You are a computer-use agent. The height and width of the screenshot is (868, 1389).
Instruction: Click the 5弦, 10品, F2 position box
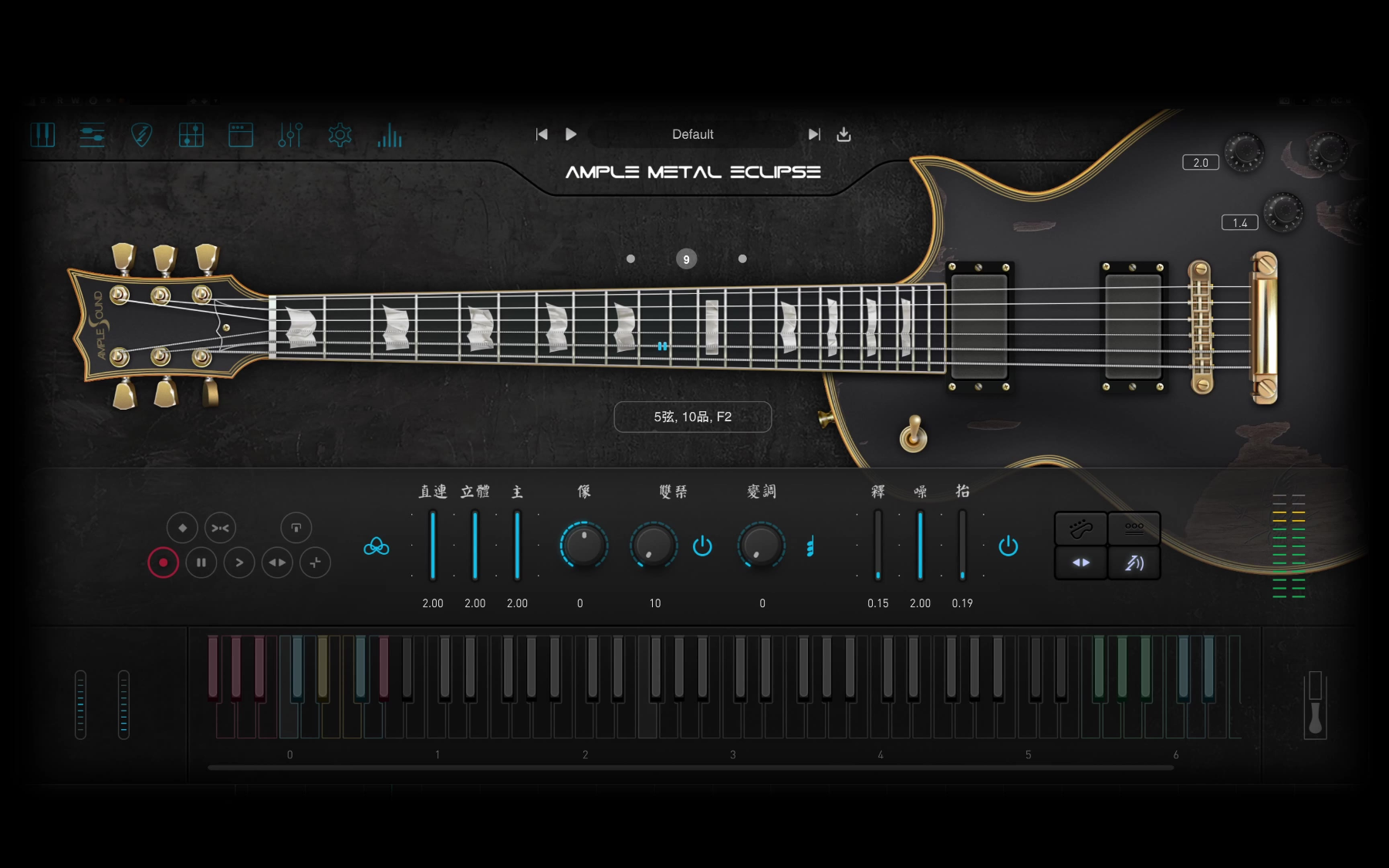point(692,417)
